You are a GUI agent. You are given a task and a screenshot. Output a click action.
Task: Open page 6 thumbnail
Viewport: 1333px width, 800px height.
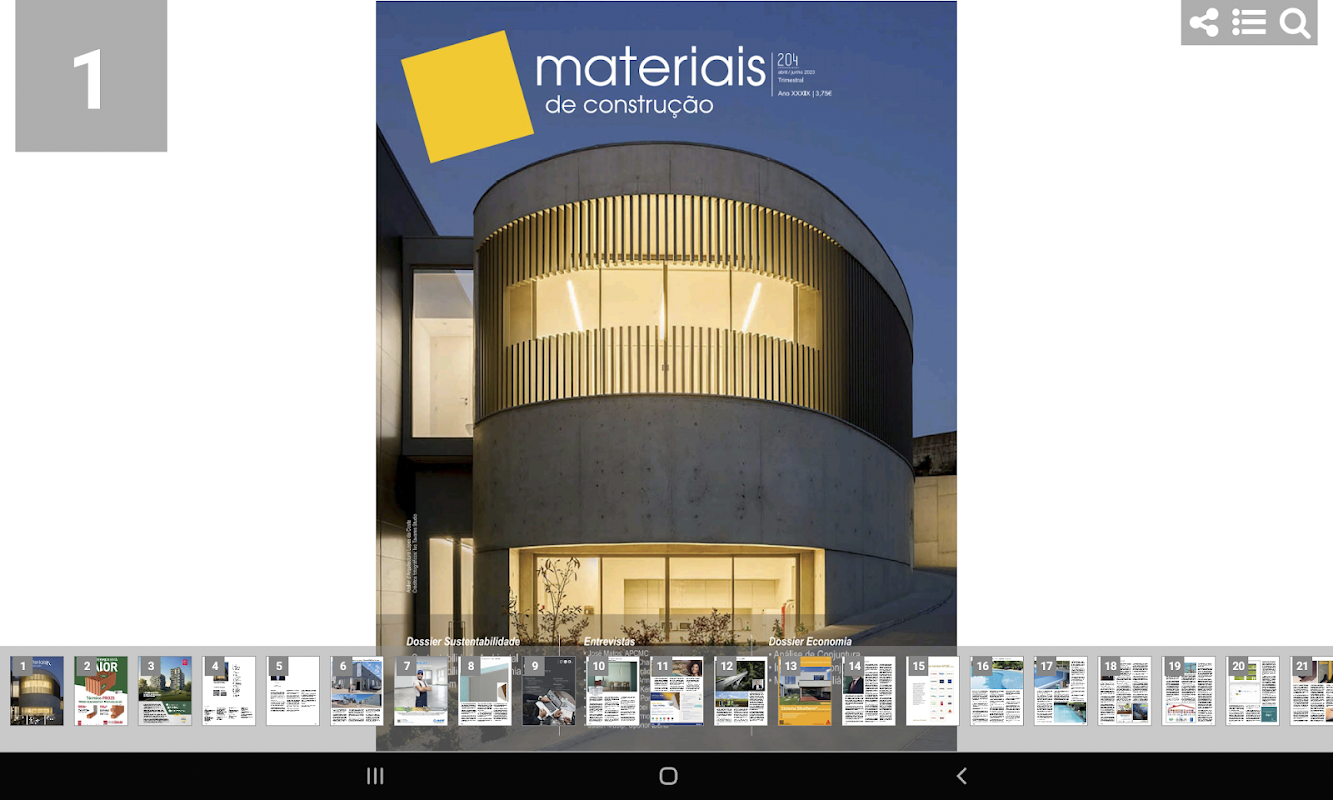pyautogui.click(x=357, y=691)
